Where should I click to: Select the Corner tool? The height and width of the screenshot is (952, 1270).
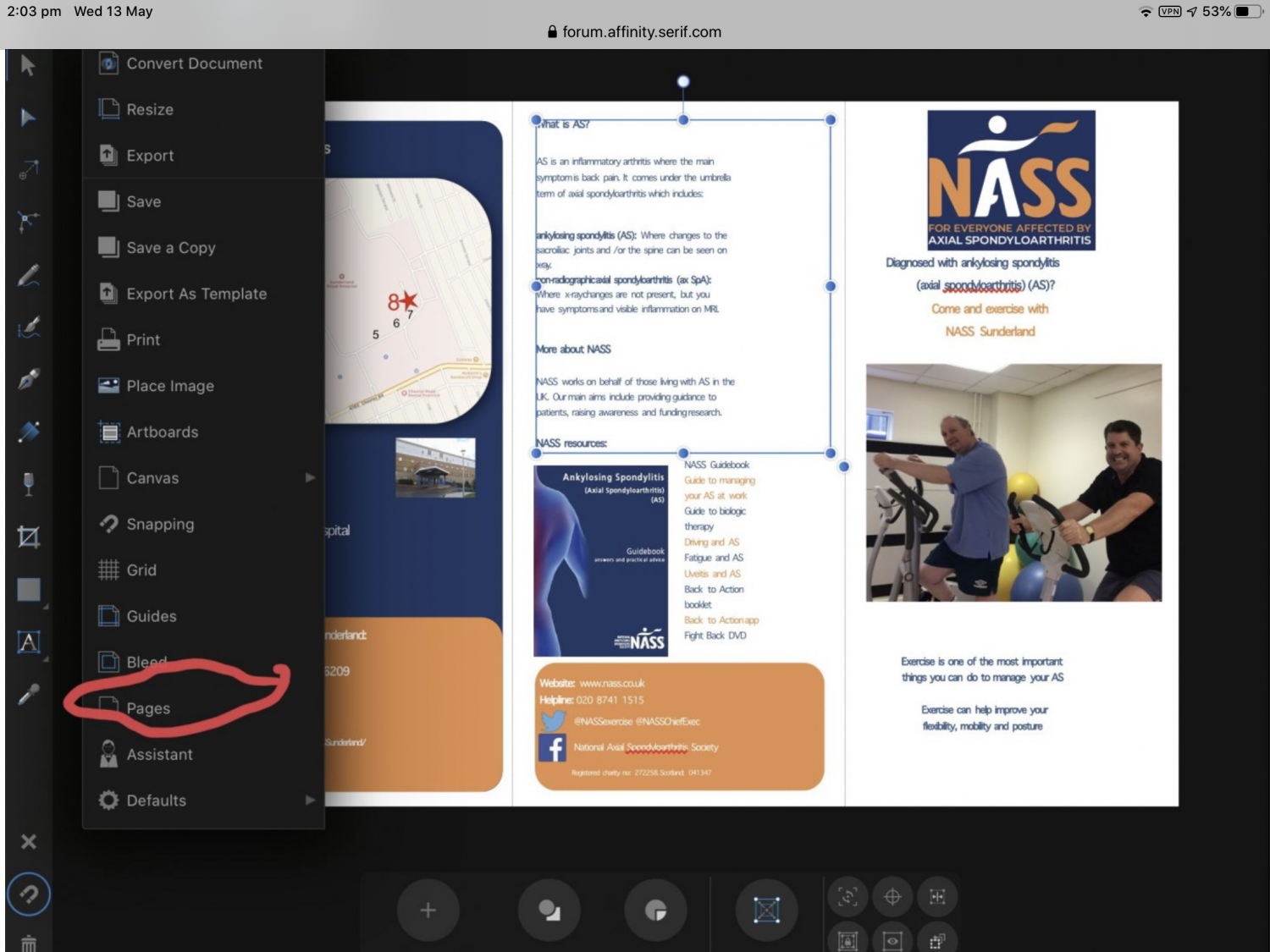(x=28, y=222)
